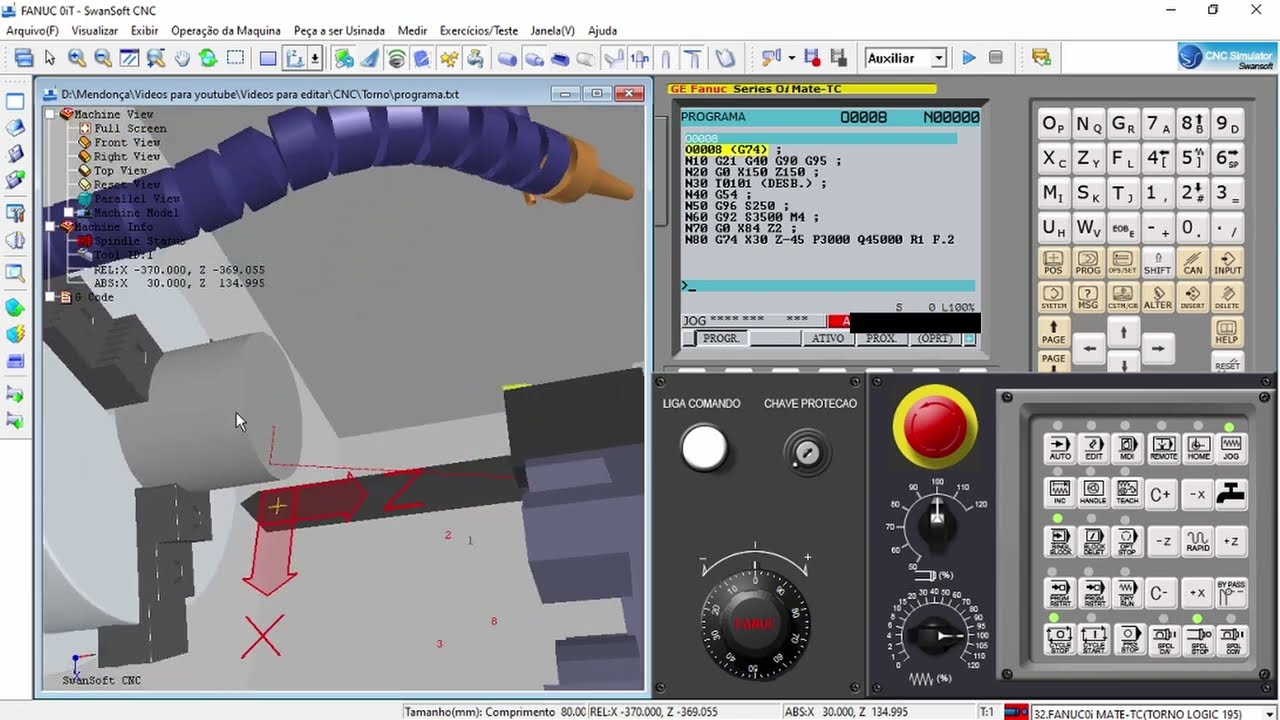Screen dimensions: 1280x720
Task: Toggle the TEACH mode key
Action: pos(1128,491)
